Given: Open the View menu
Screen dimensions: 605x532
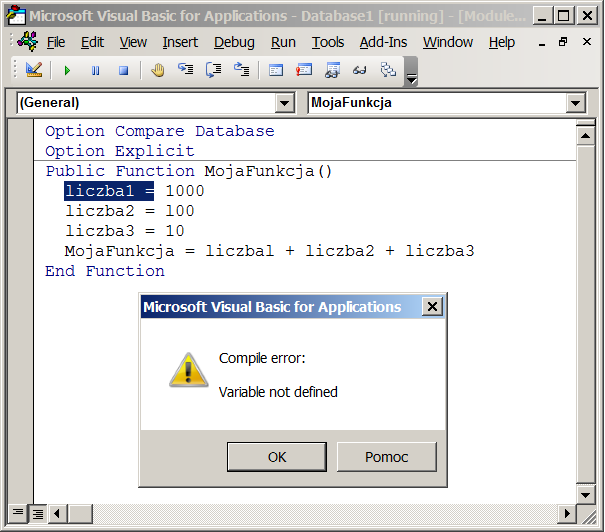Looking at the screenshot, I should 133,42.
